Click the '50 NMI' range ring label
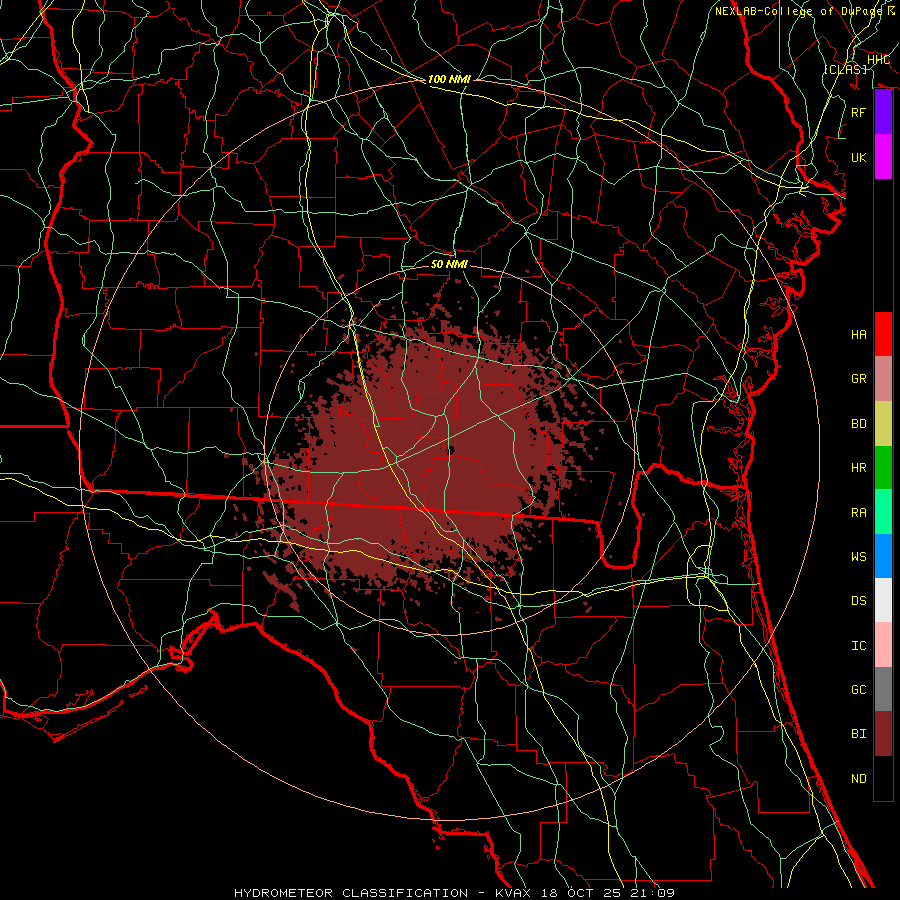Image resolution: width=900 pixels, height=900 pixels. tap(449, 264)
